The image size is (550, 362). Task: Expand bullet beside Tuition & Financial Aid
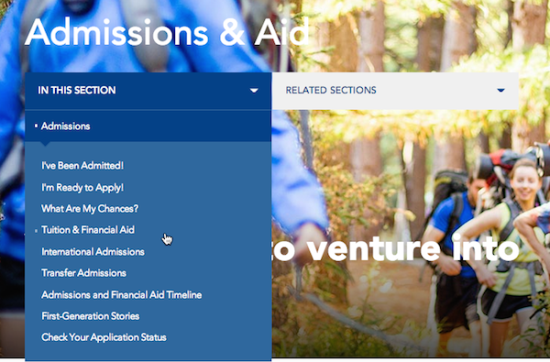point(36,230)
